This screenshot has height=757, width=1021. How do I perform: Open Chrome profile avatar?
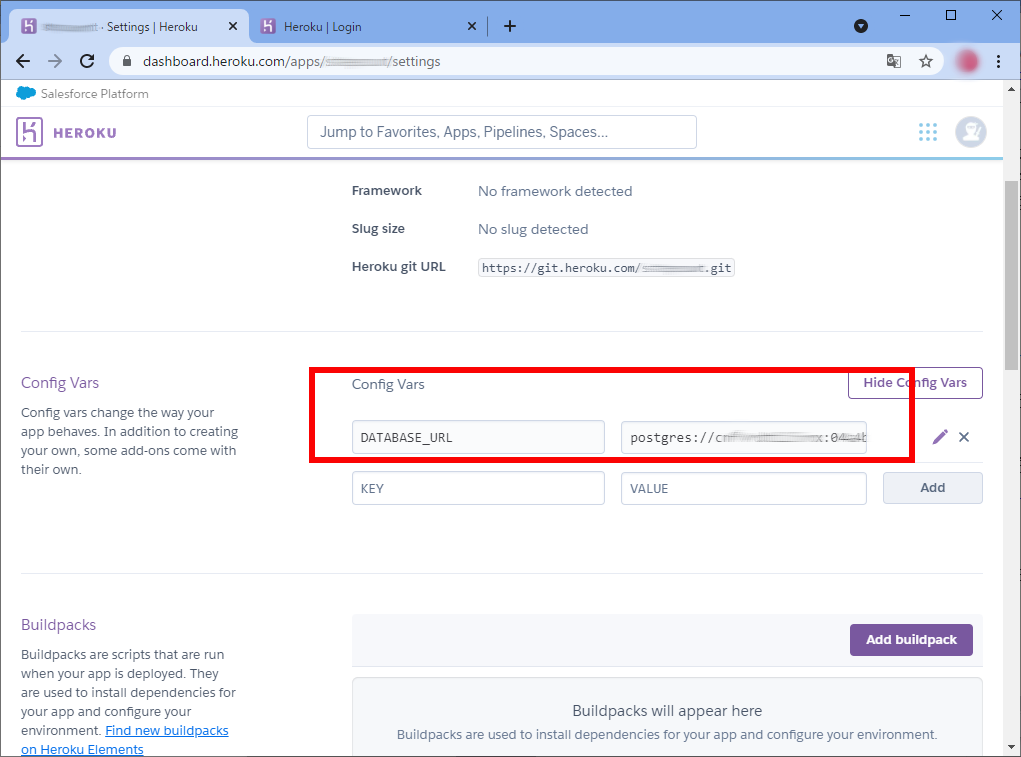[x=967, y=61]
